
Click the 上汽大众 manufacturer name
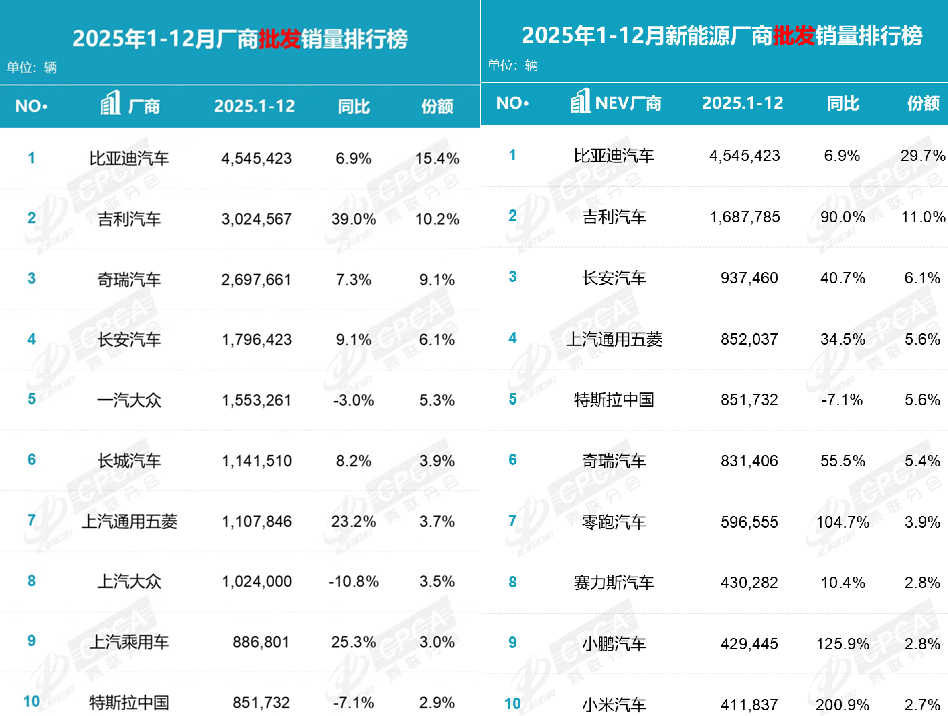coord(125,582)
